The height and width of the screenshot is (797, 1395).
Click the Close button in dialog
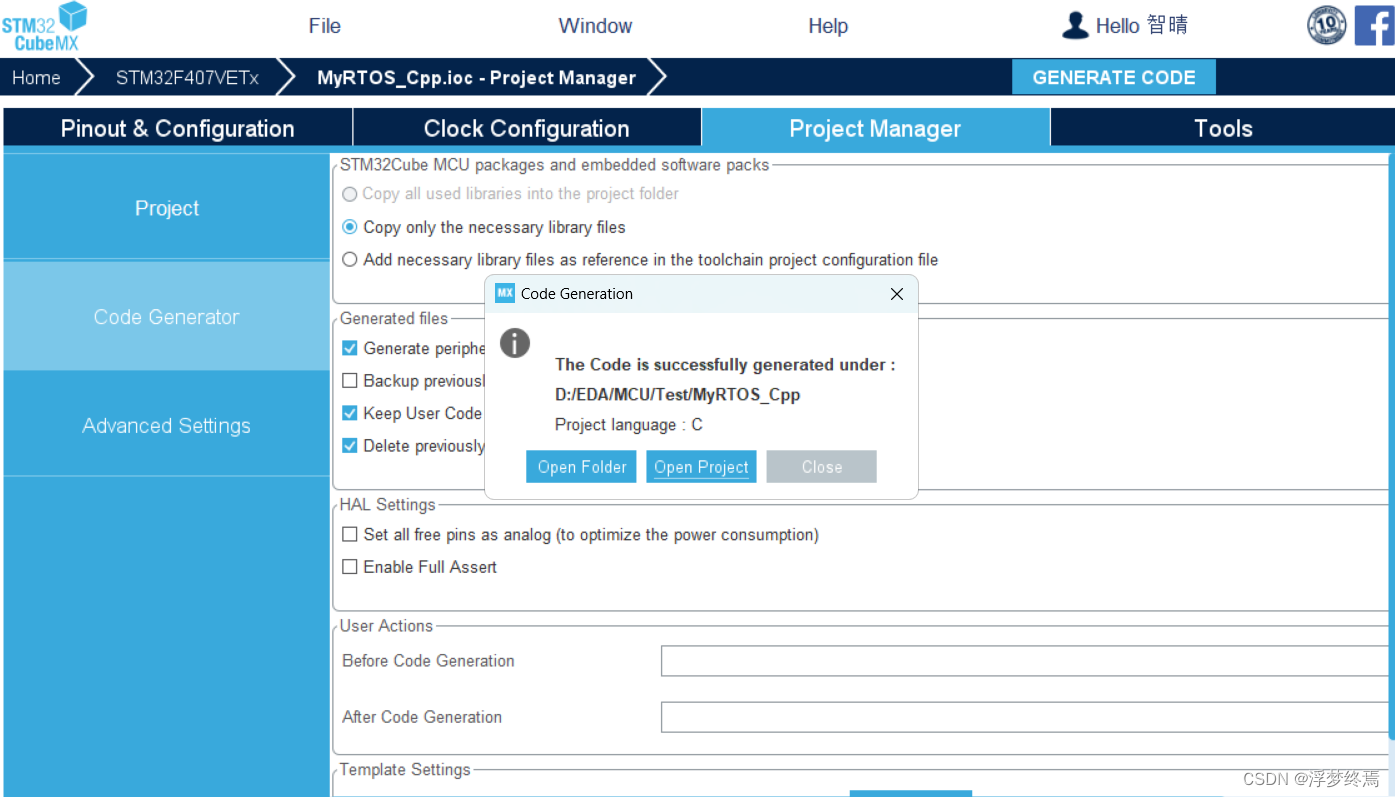click(821, 467)
